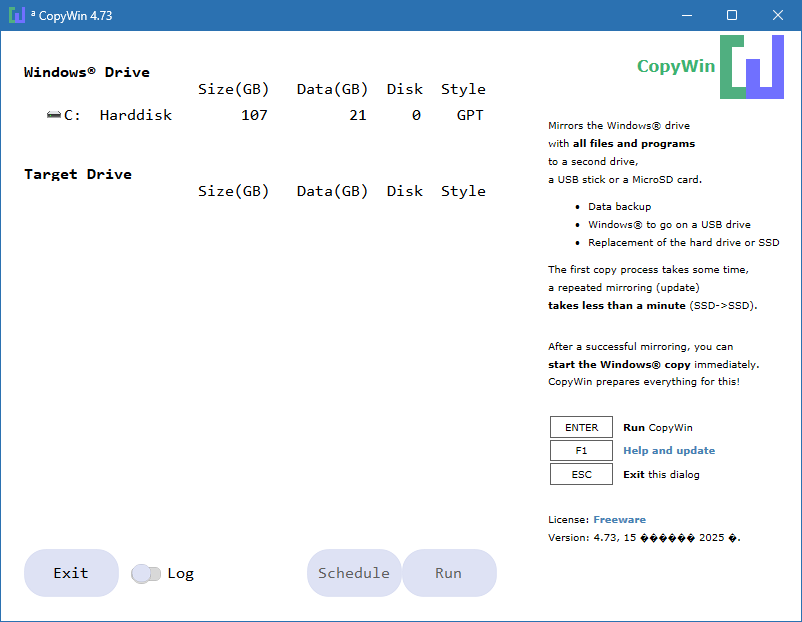Click the Help and update link
Viewport: 802px width, 622px height.
(x=668, y=450)
